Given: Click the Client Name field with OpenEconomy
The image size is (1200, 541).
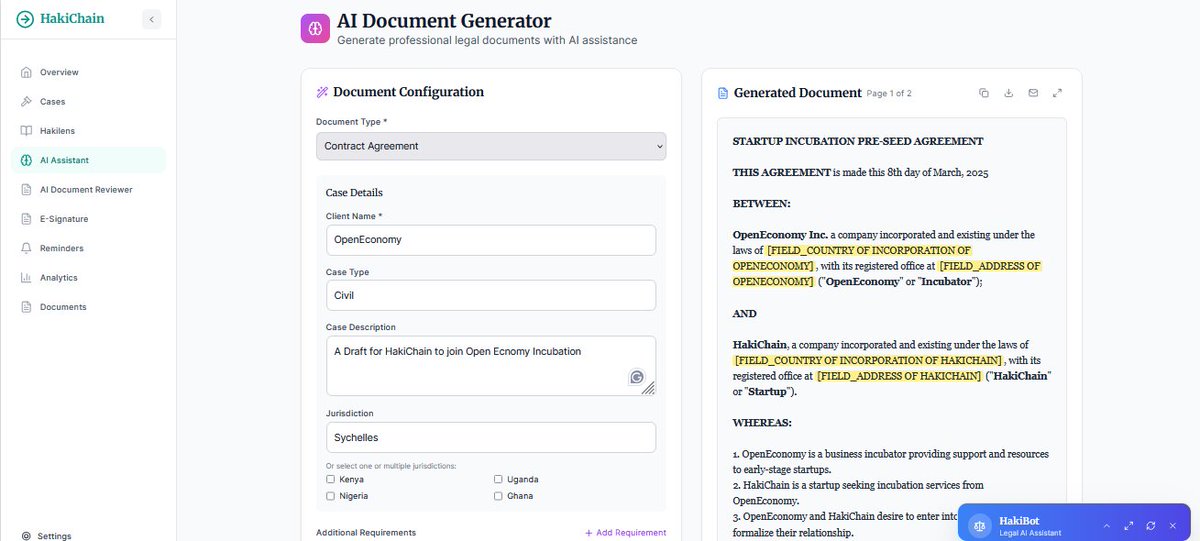Looking at the screenshot, I should pos(491,240).
